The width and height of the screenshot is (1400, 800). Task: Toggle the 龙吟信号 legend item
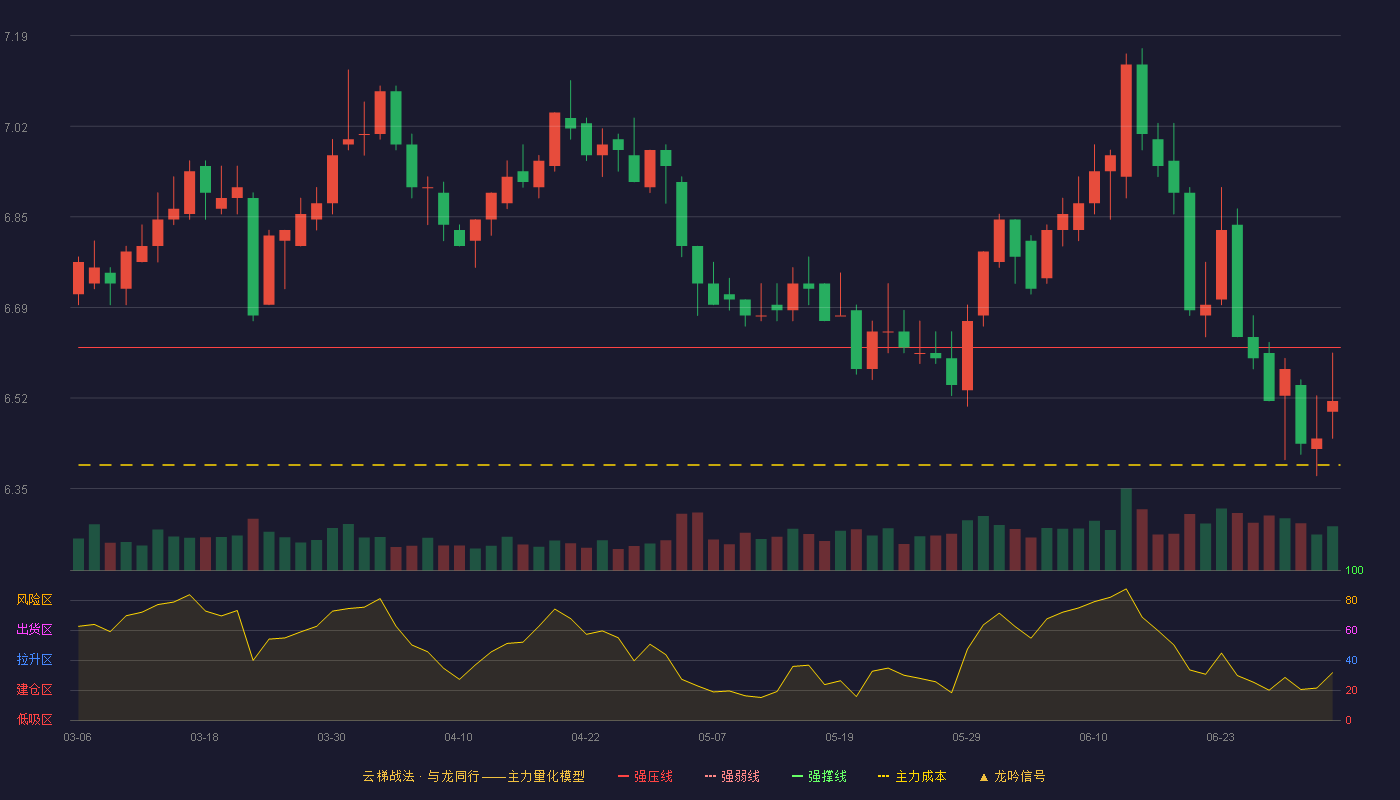[x=1011, y=776]
